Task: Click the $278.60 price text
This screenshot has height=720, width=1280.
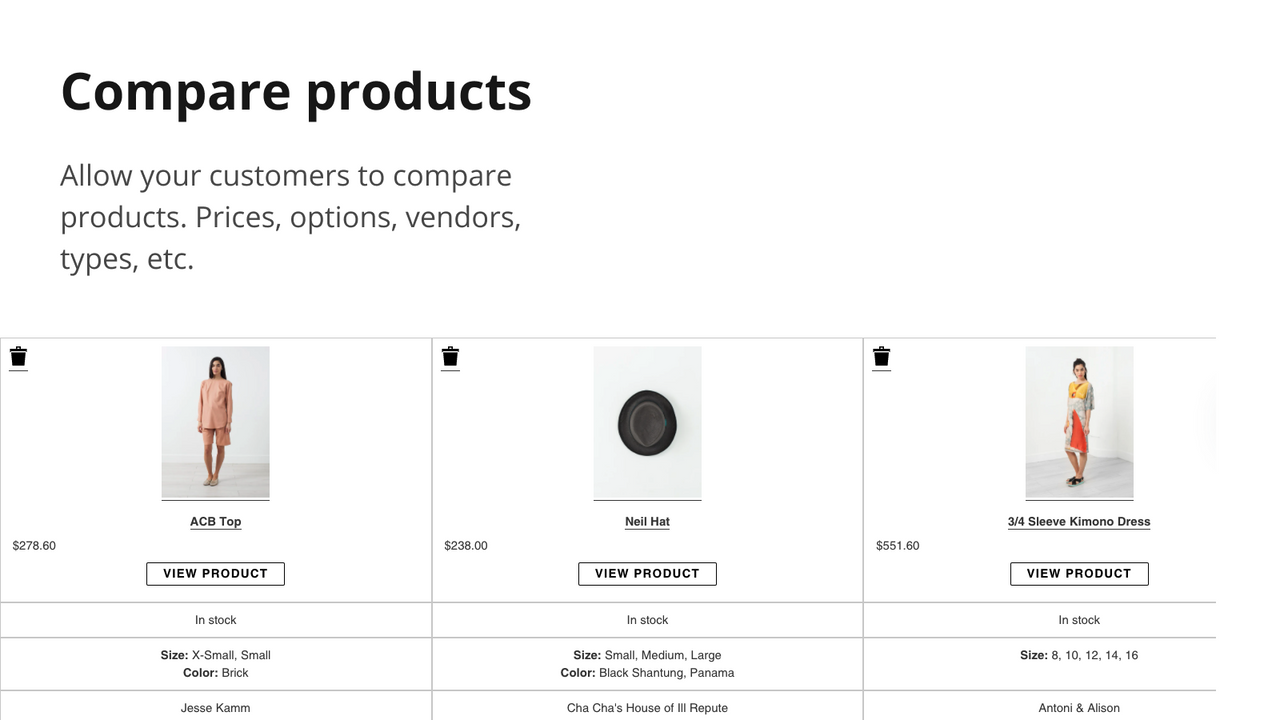Action: point(33,545)
